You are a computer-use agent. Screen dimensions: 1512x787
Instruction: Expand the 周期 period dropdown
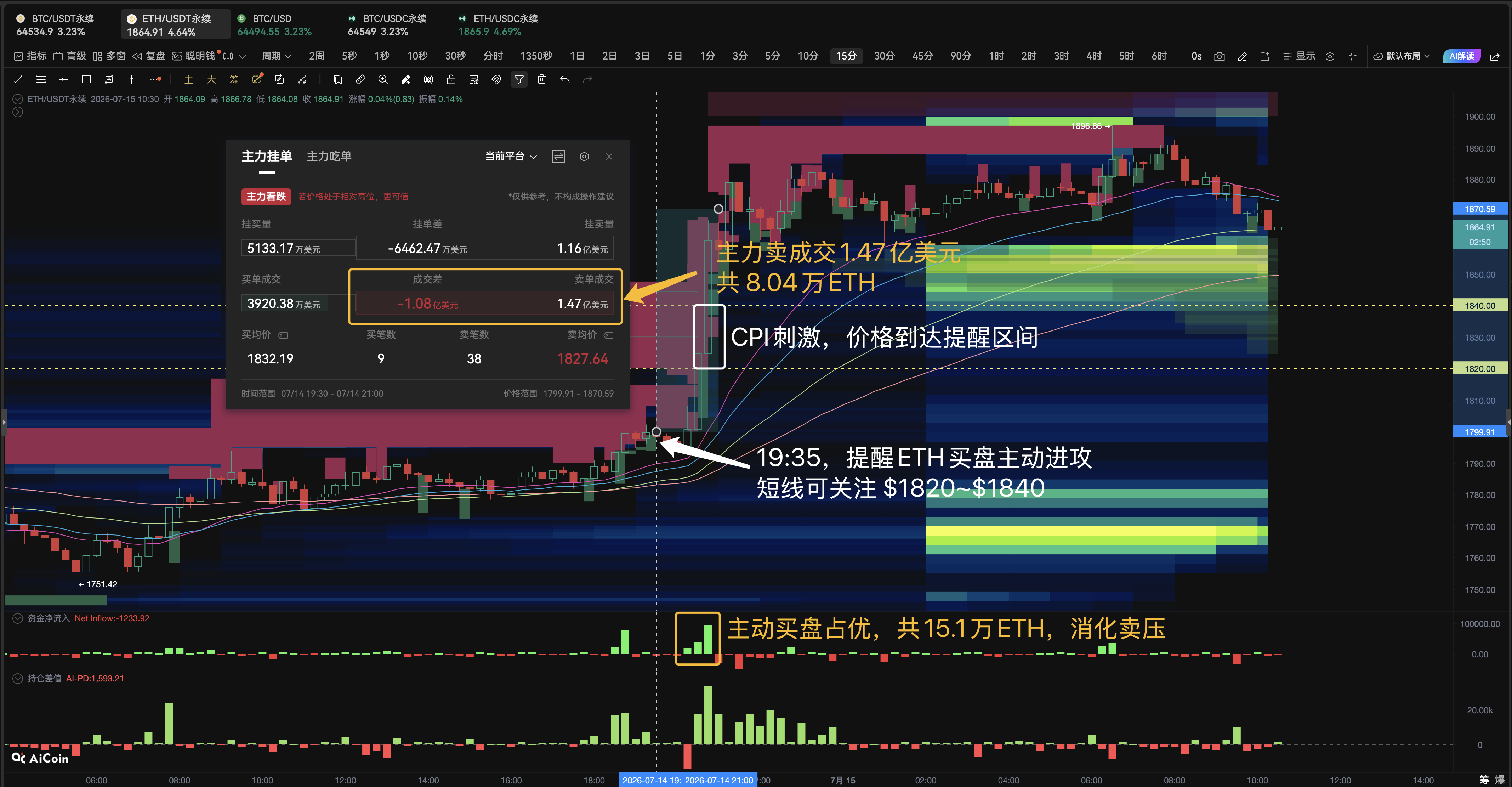[x=277, y=56]
